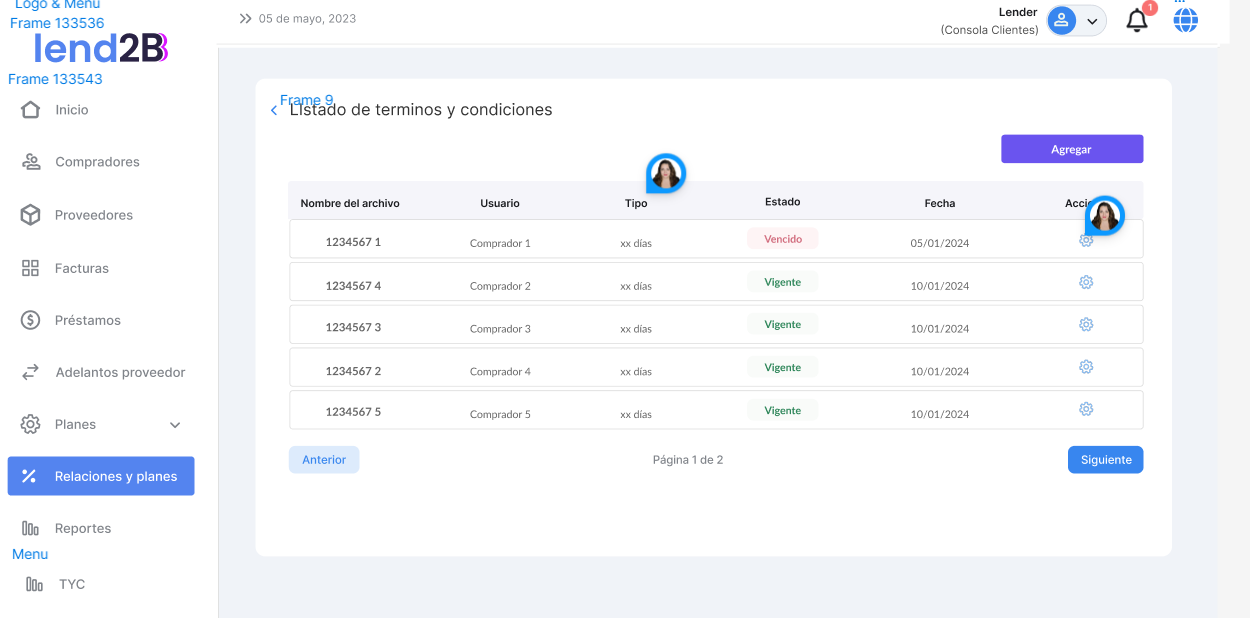Click the Vencido status badge
This screenshot has height=618, width=1250.
782,239
